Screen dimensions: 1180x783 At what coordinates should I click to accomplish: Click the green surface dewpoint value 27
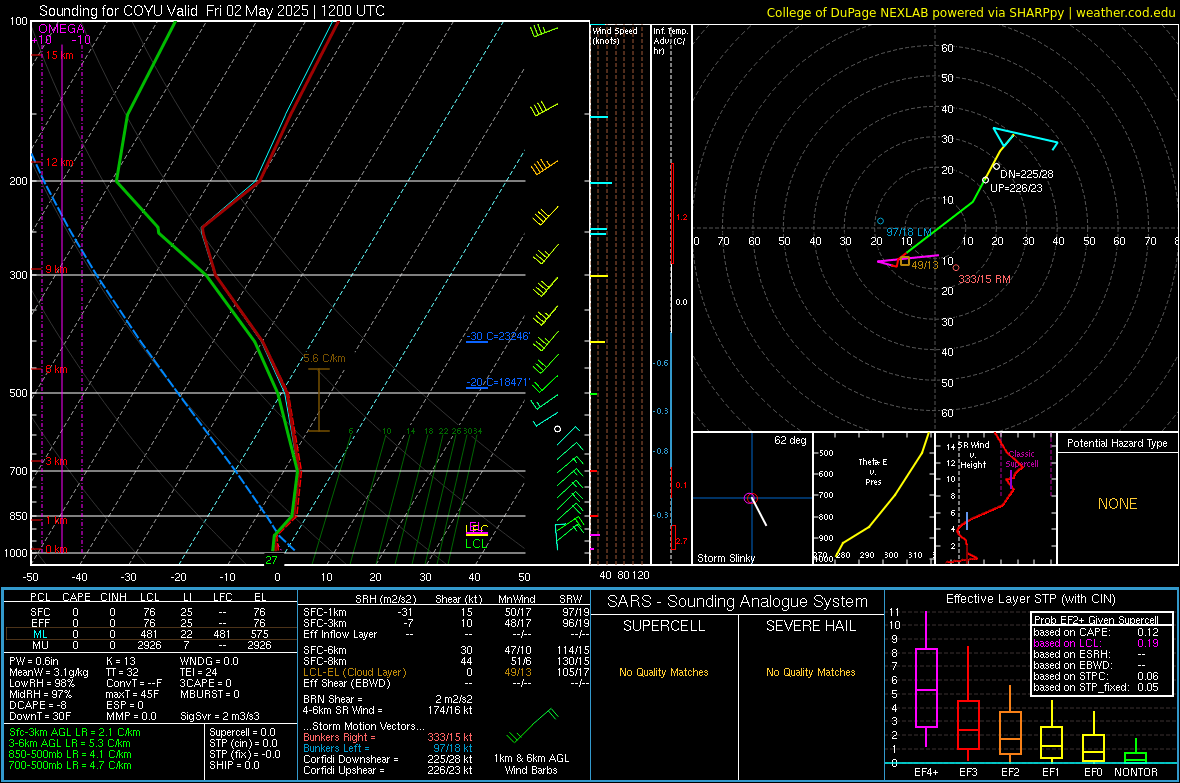pos(271,559)
